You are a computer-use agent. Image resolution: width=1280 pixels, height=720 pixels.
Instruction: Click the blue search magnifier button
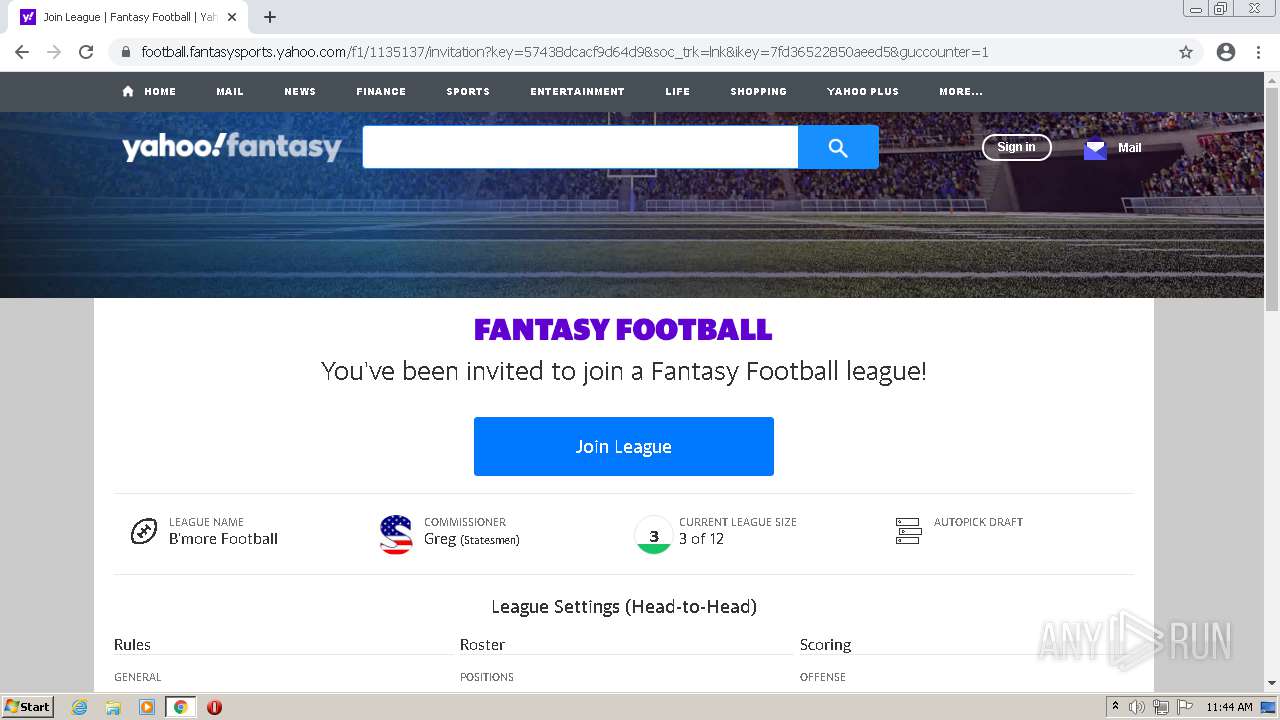[x=838, y=147]
